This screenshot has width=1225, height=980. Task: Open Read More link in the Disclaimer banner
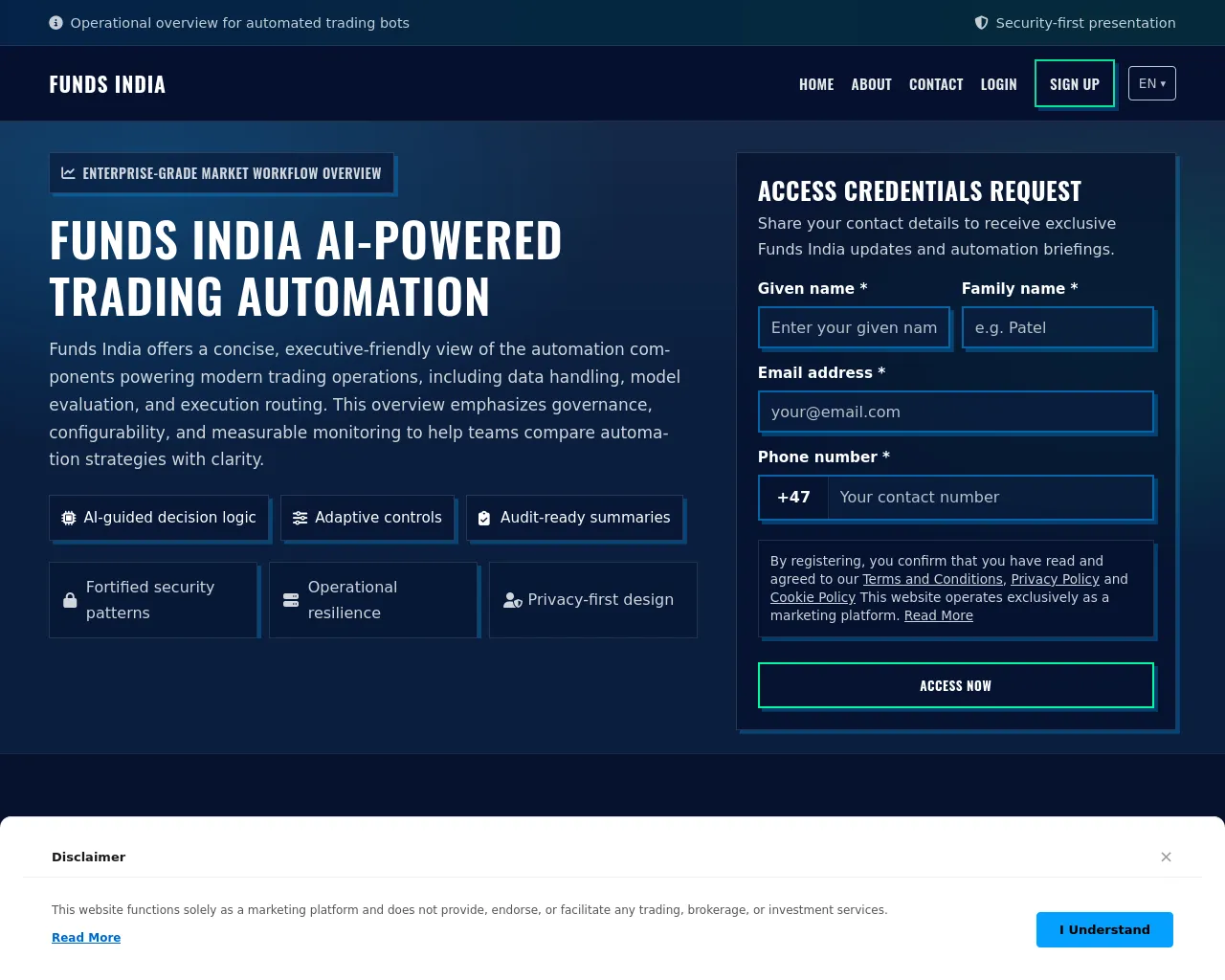click(86, 937)
